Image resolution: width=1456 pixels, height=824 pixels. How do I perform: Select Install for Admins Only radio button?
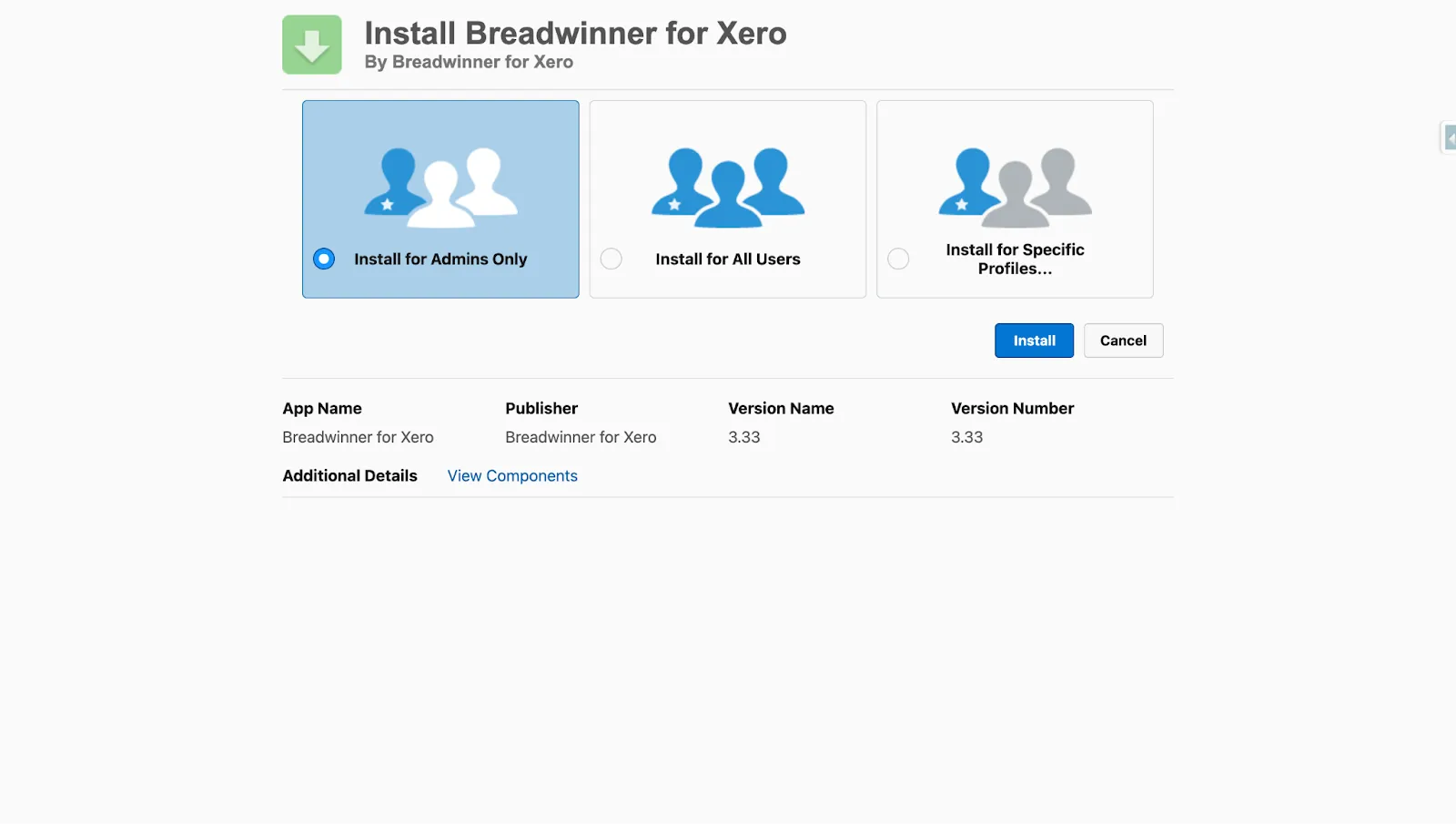(x=324, y=259)
